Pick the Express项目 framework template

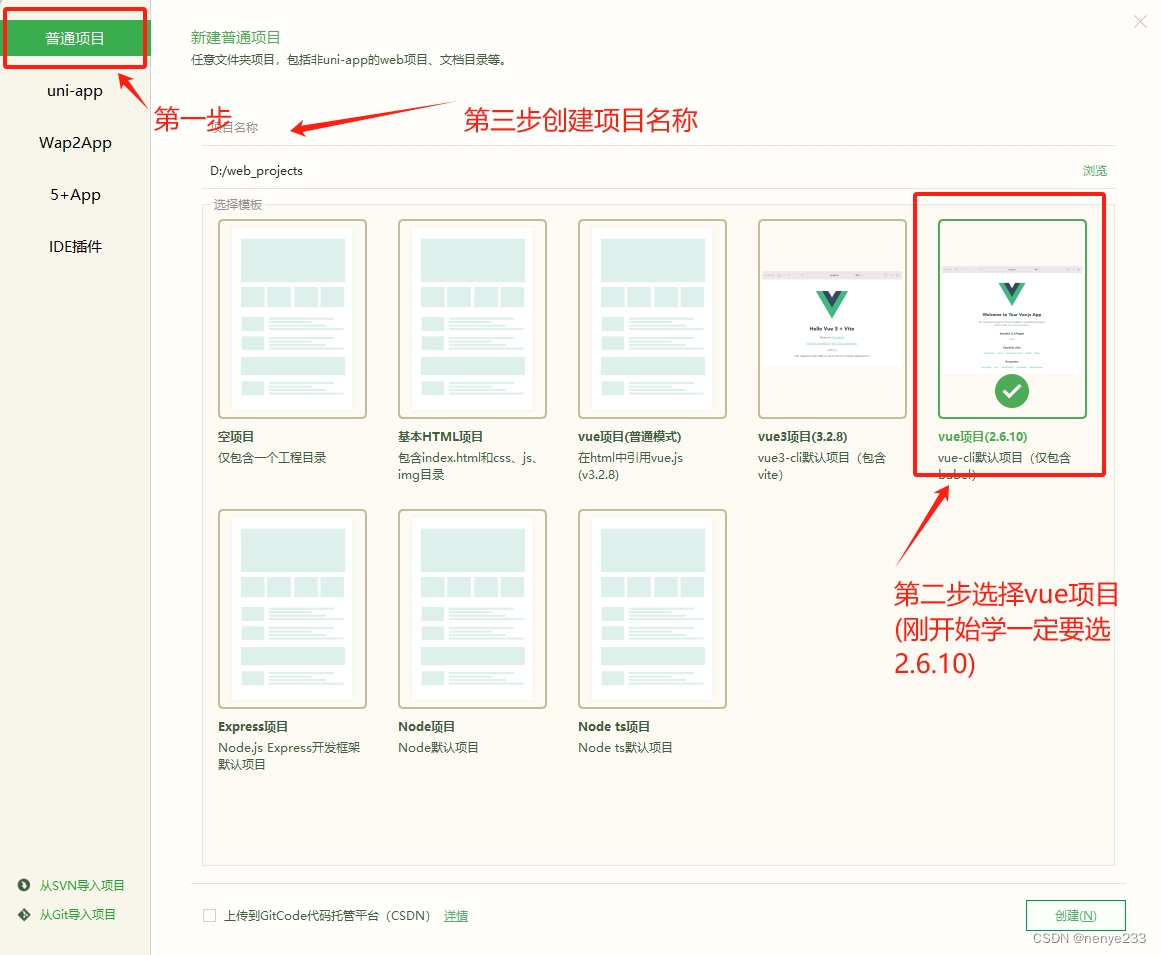tap(292, 607)
